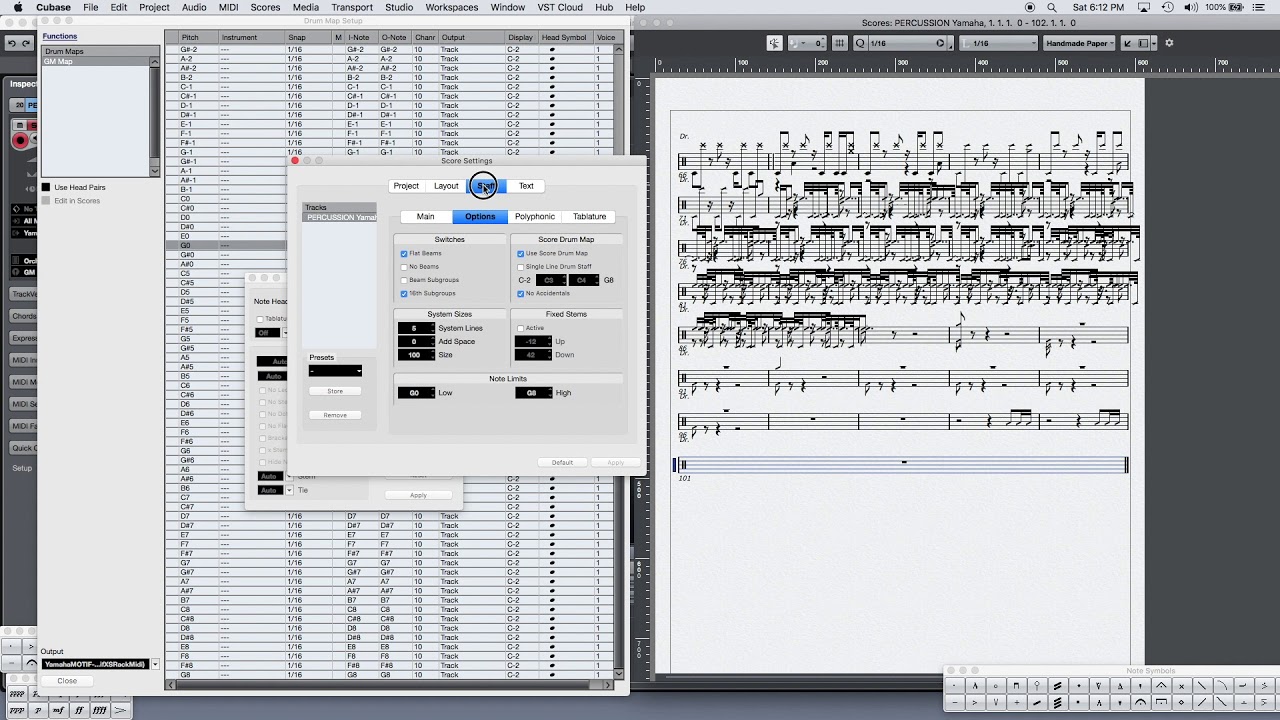Select the PERCUSSION Yamaha track in Tracks list
The height and width of the screenshot is (720, 1280).
[x=340, y=217]
